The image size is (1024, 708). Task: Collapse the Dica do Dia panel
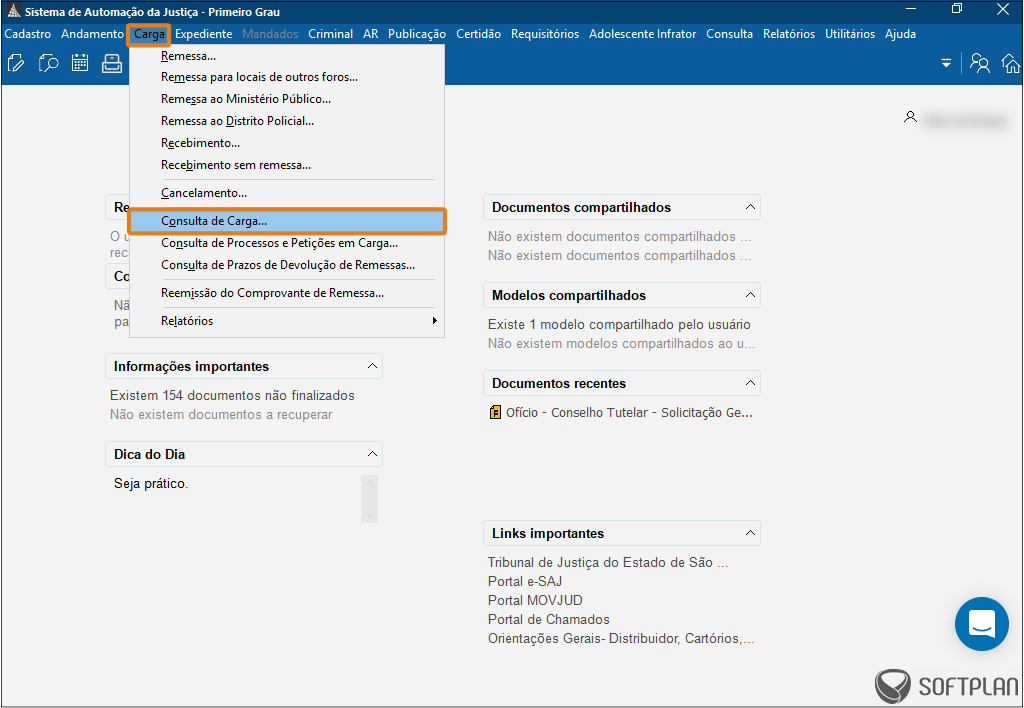372,454
